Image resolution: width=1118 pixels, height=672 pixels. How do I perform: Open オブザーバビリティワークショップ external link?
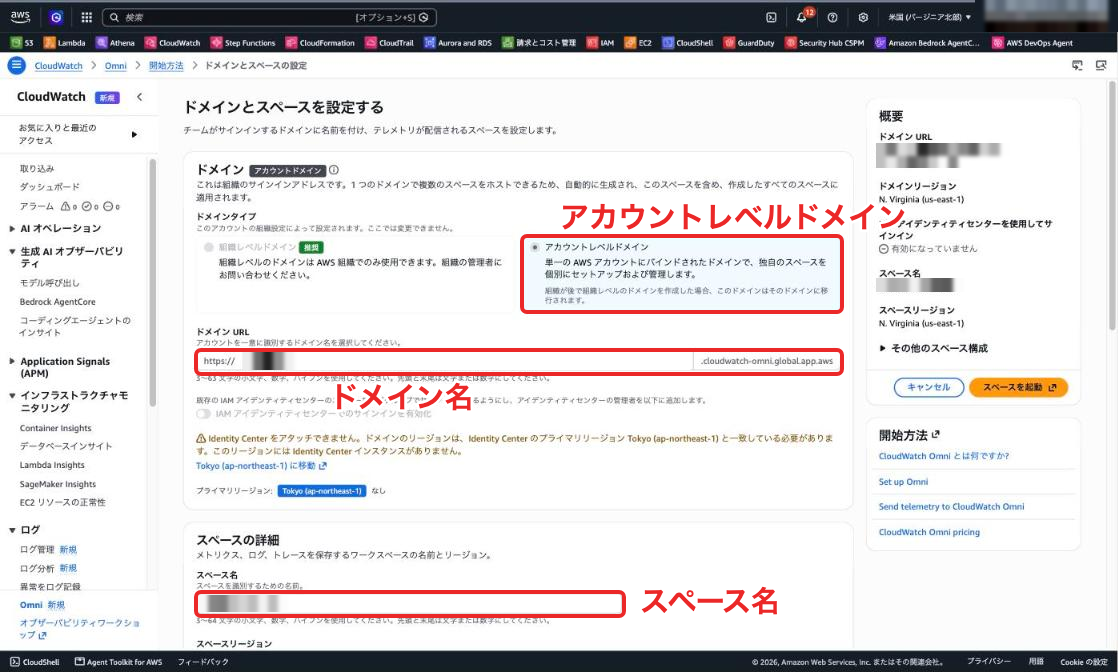[x=79, y=628]
